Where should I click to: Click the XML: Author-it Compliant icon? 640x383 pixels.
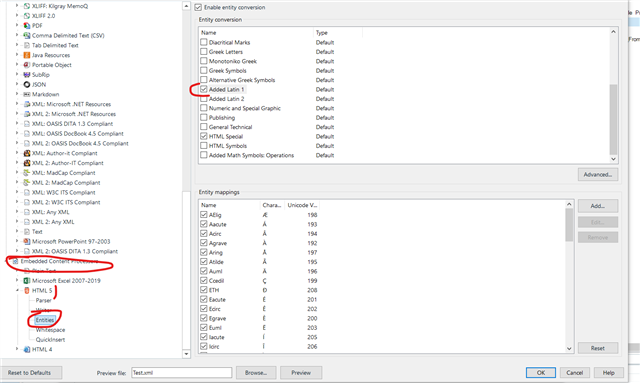27,153
